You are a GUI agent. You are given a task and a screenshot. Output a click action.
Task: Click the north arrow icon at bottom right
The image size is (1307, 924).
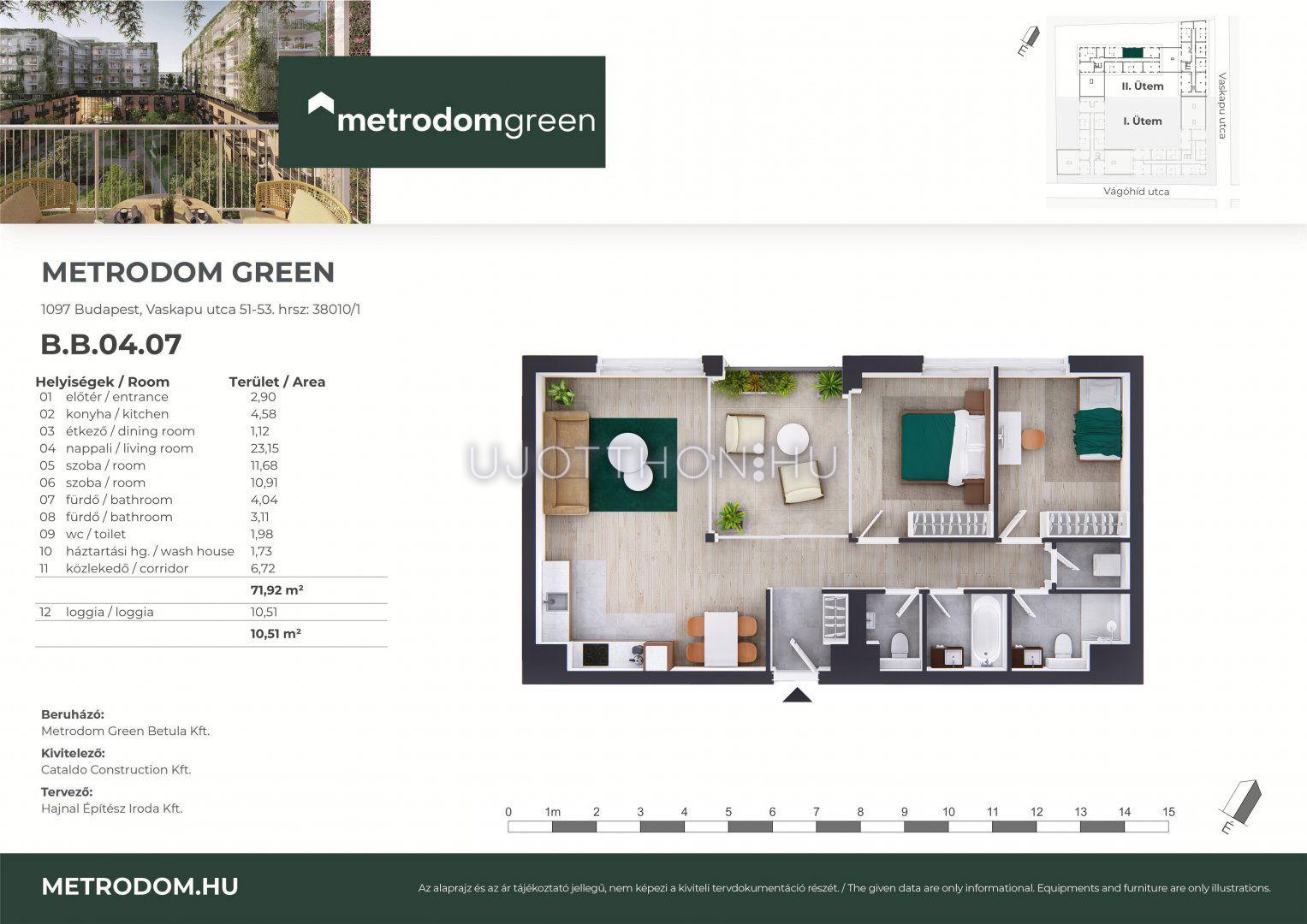tap(1240, 806)
